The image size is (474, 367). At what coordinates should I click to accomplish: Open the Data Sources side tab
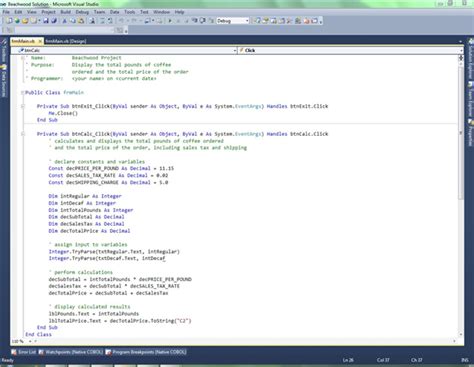pos(4,82)
